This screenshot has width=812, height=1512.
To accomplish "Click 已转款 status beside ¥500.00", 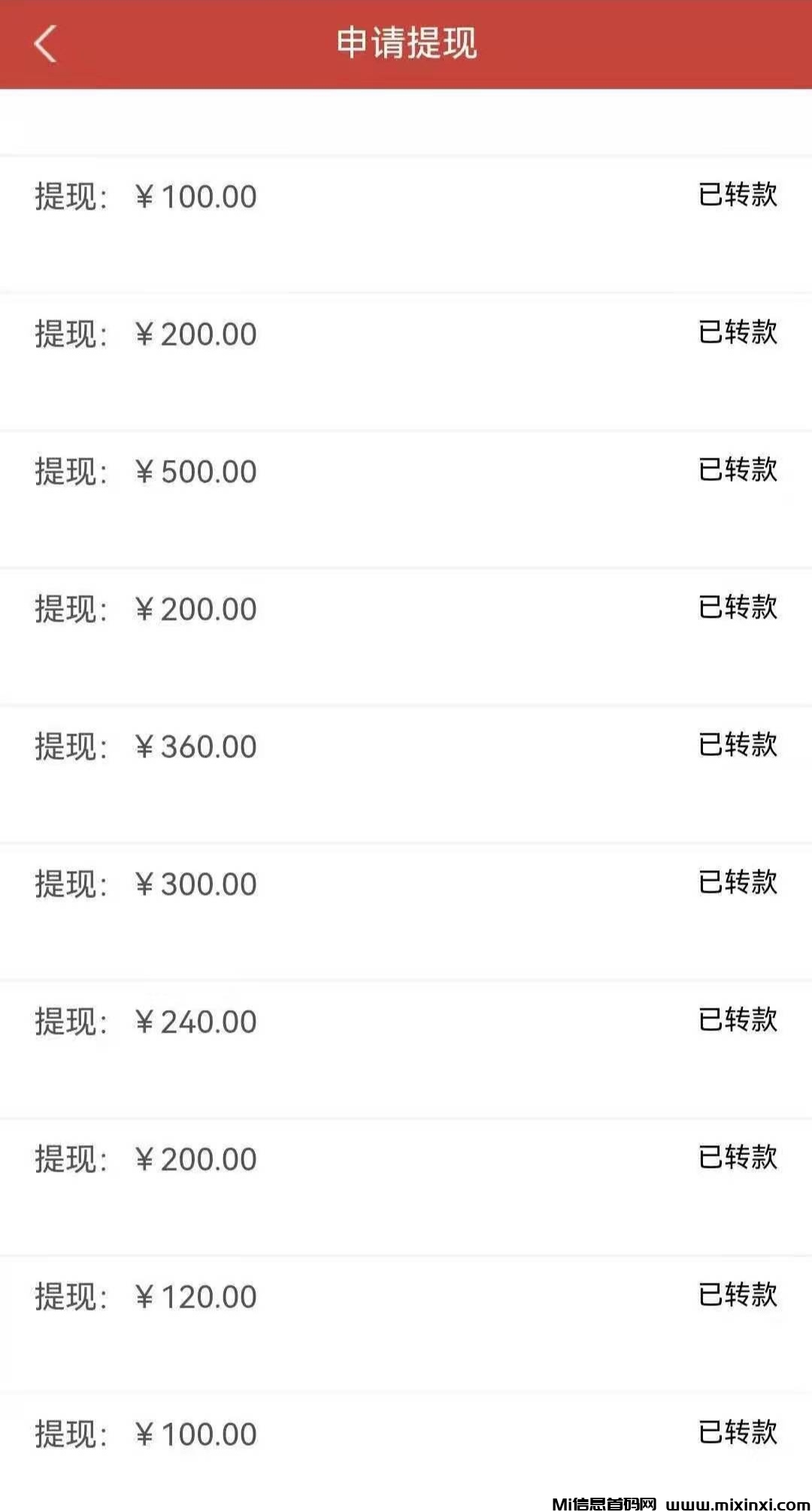I will [x=738, y=470].
